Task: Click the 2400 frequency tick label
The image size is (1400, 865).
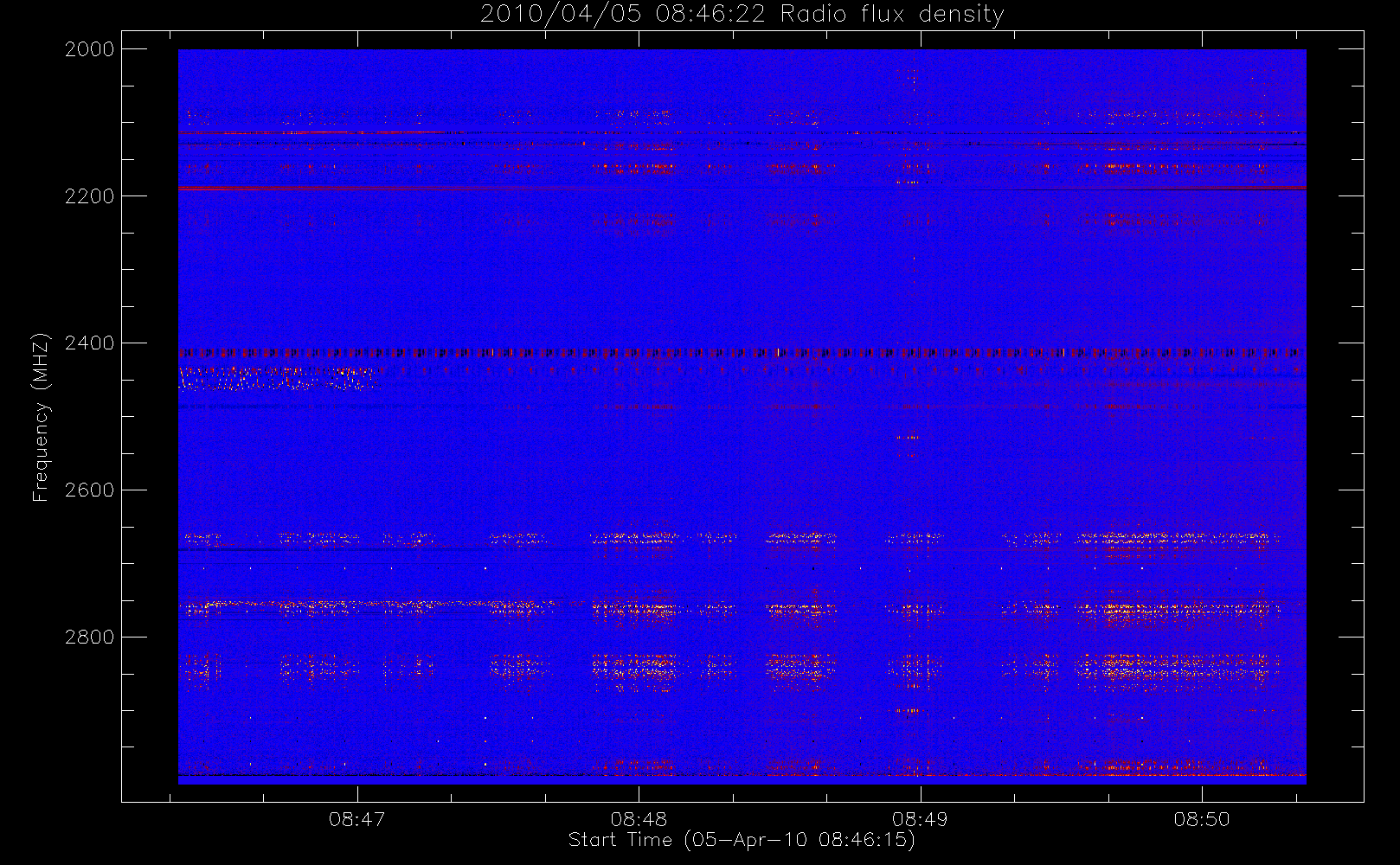Action: (x=90, y=343)
